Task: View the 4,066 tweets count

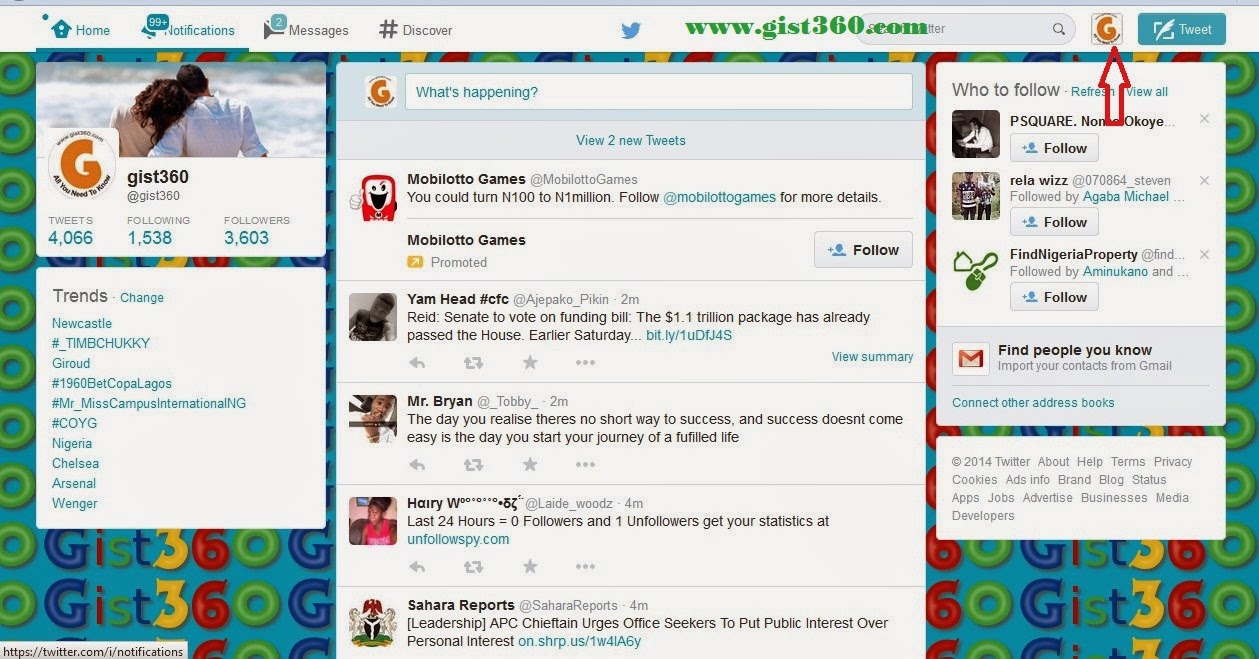Action: tap(70, 231)
